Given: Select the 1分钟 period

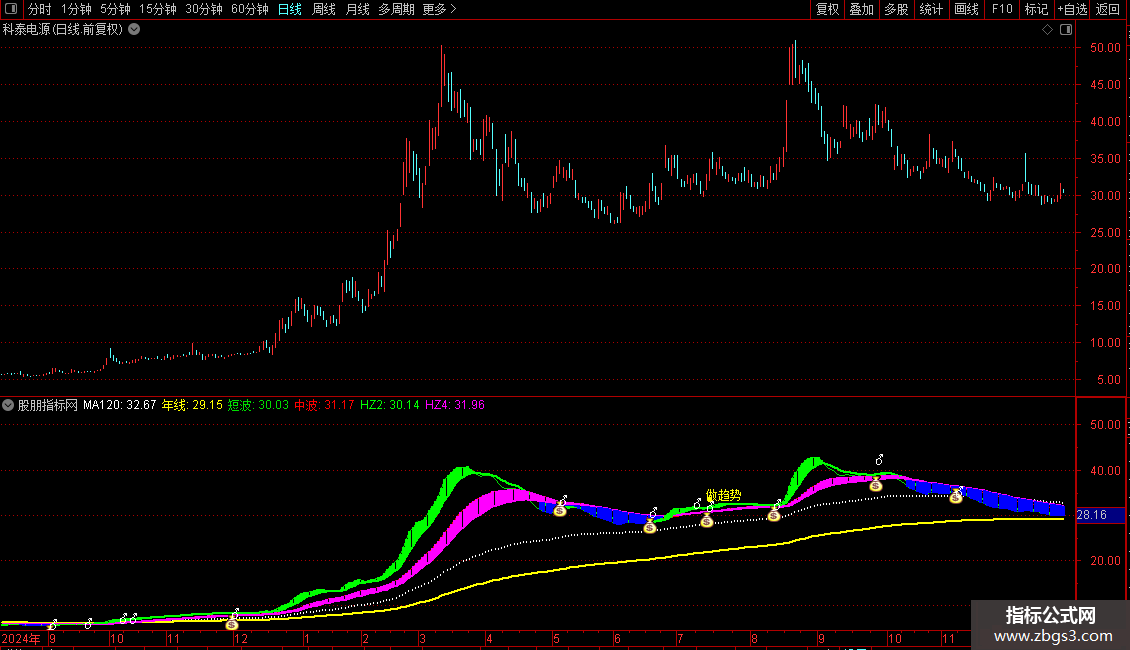Looking at the screenshot, I should tap(76, 9).
